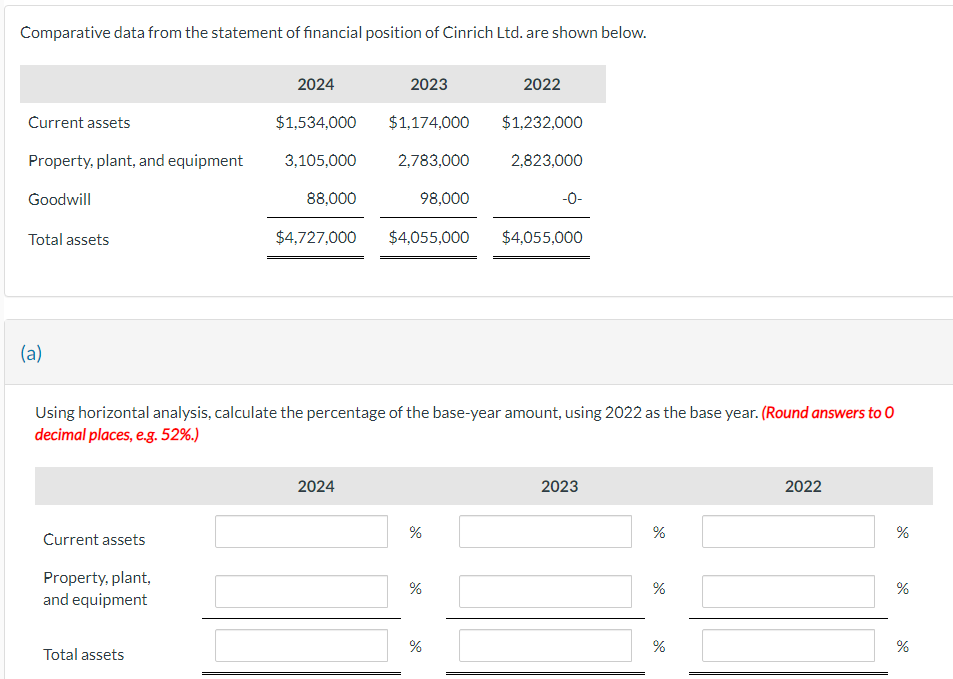Select the 2022 Property, plant, and equipment input
953x679 pixels.
[x=788, y=590]
